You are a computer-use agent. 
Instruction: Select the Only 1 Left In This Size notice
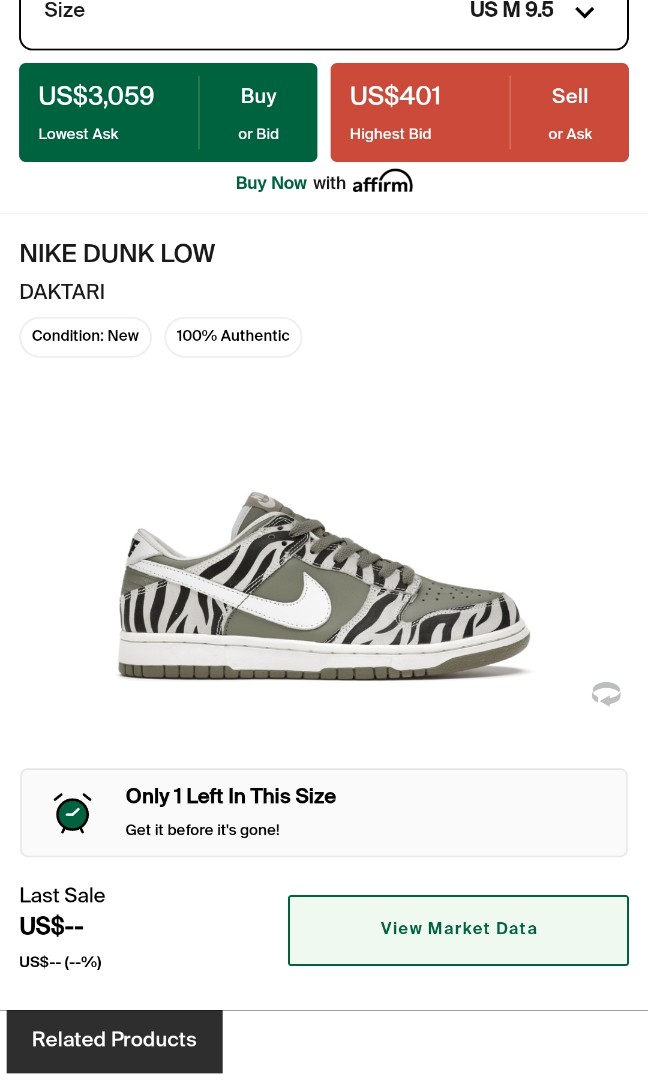coord(231,796)
